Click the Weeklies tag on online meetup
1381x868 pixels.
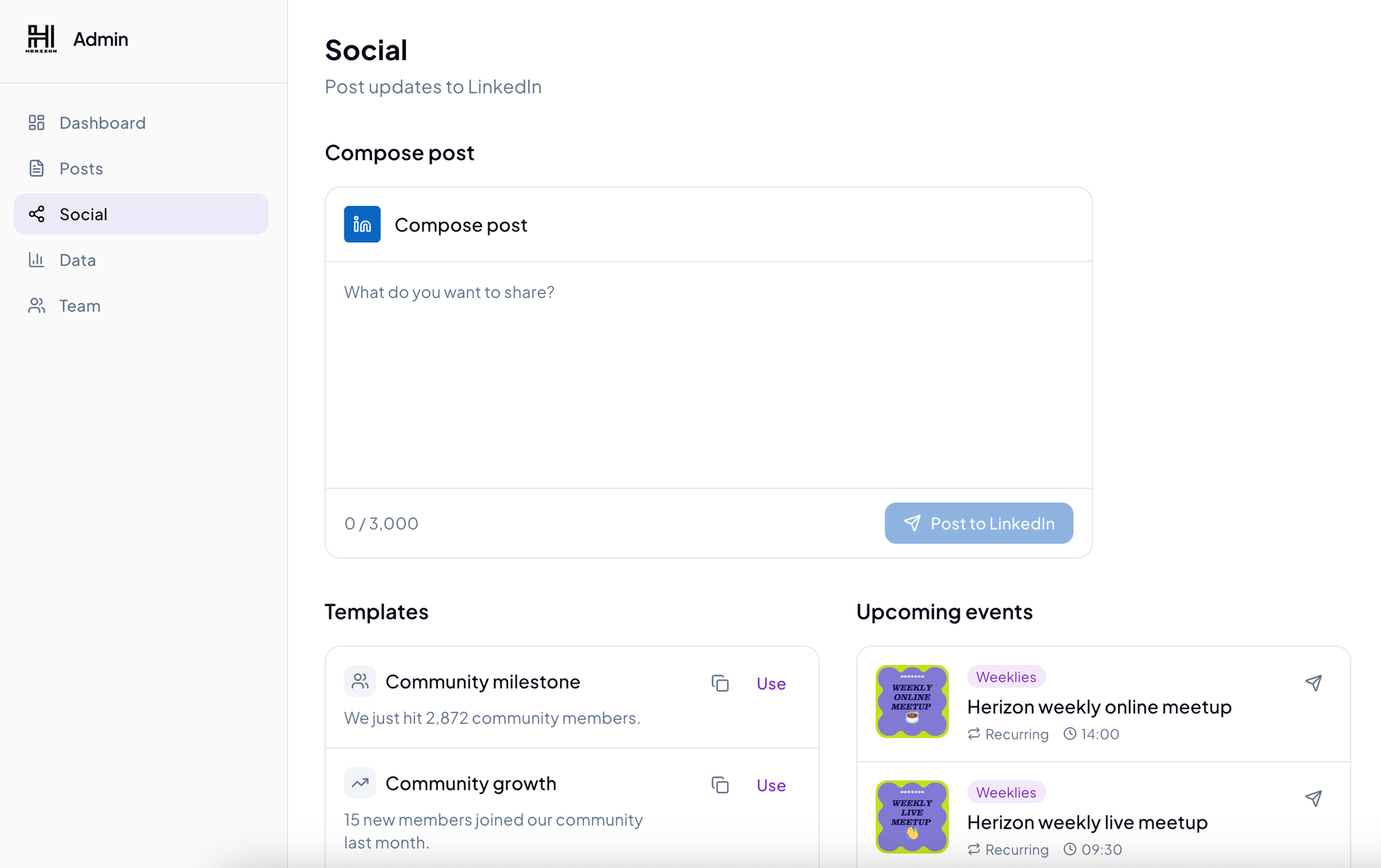[x=1005, y=677]
